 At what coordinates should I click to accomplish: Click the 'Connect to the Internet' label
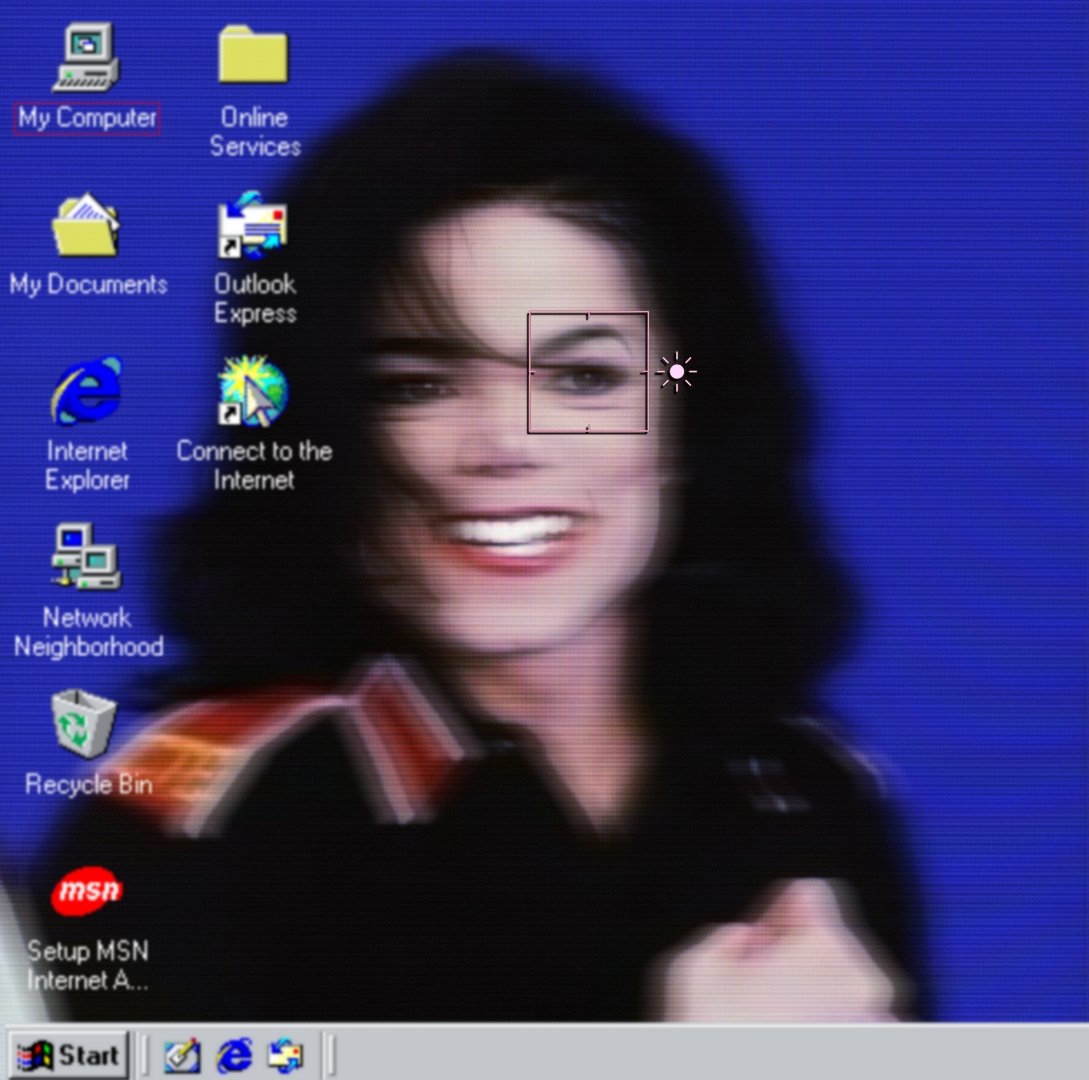pyautogui.click(x=254, y=465)
